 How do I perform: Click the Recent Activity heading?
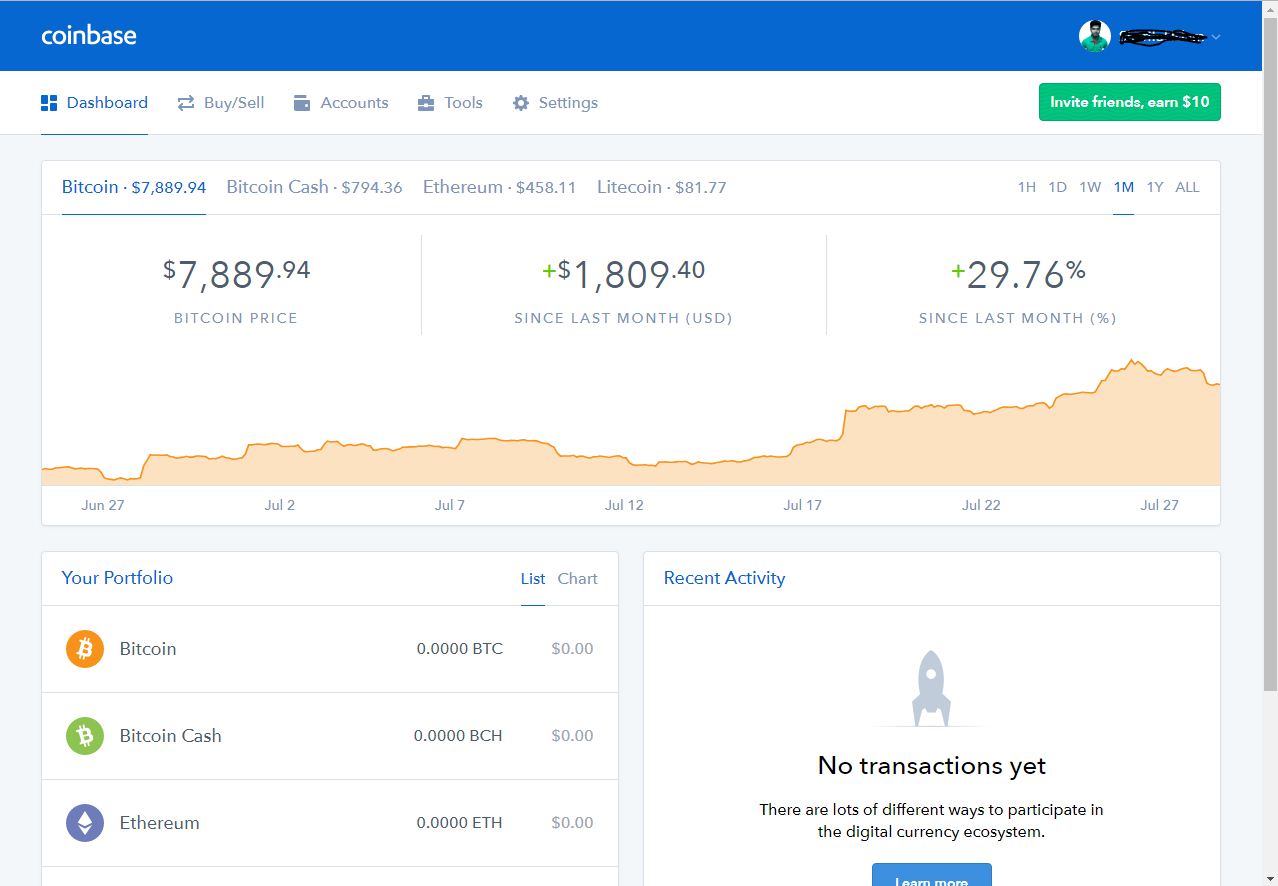click(x=725, y=578)
